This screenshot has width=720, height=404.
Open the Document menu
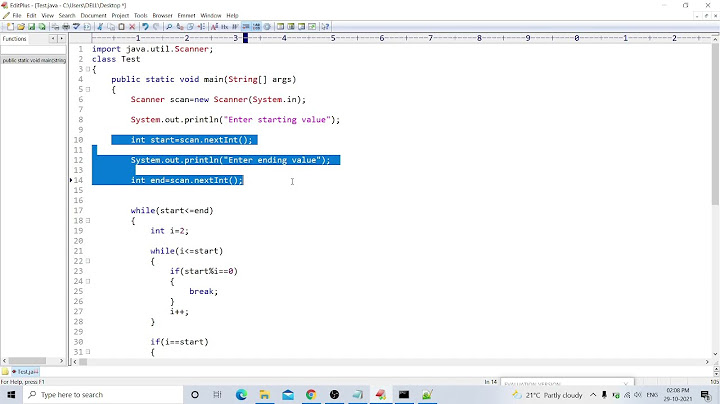[94, 15]
